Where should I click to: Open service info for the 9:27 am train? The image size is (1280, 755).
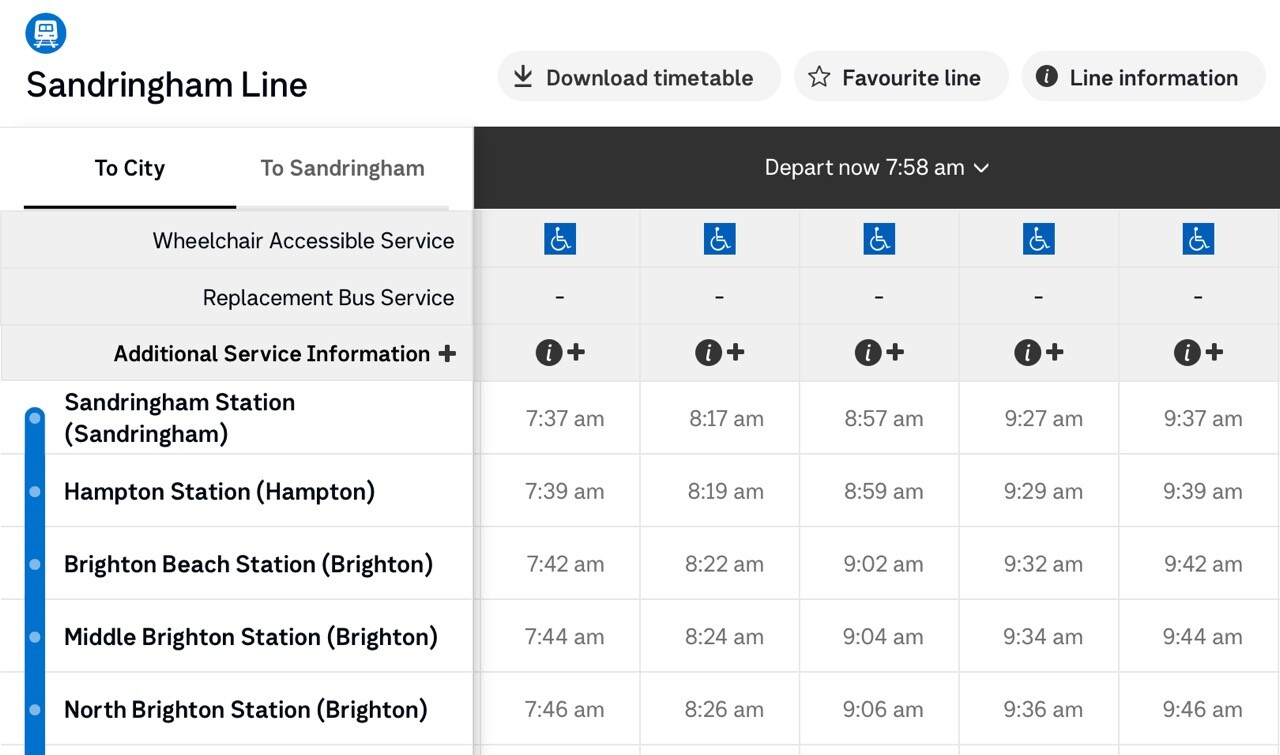pyautogui.click(x=1039, y=352)
